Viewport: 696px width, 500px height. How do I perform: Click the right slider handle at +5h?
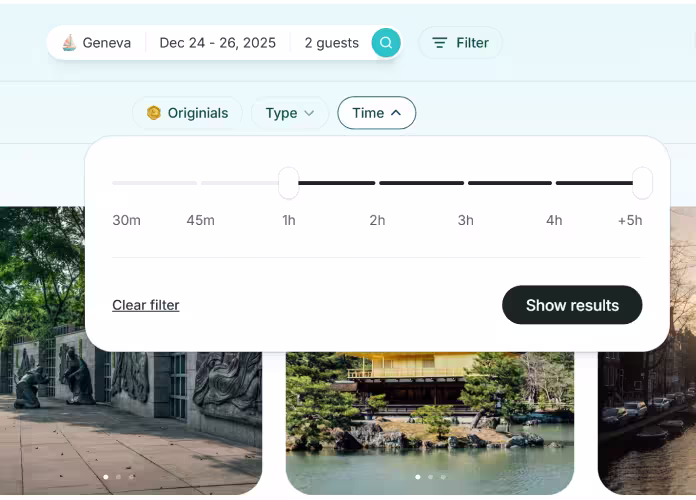(642, 183)
